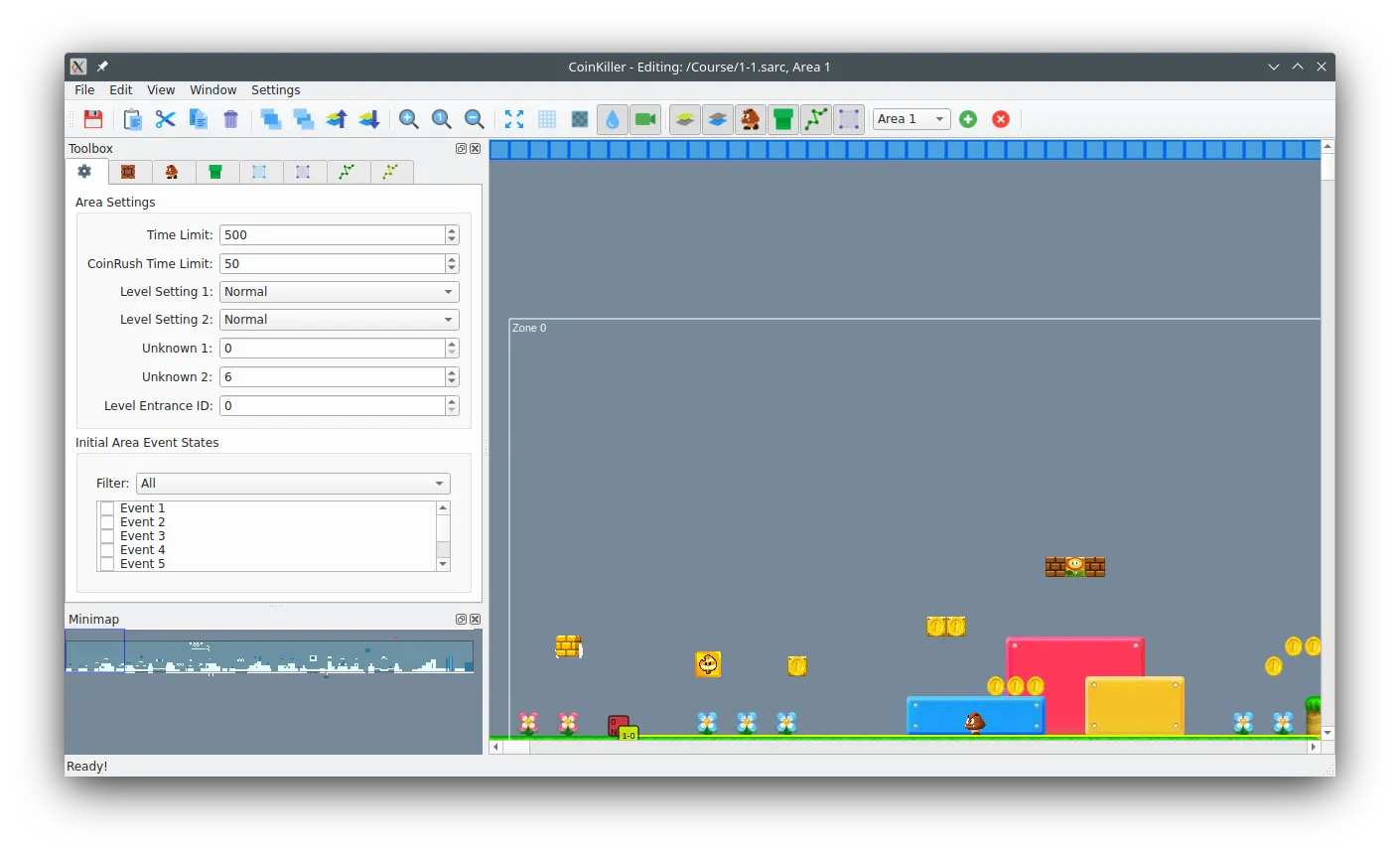
Task: Click the green Add Area icon
Action: [968, 119]
